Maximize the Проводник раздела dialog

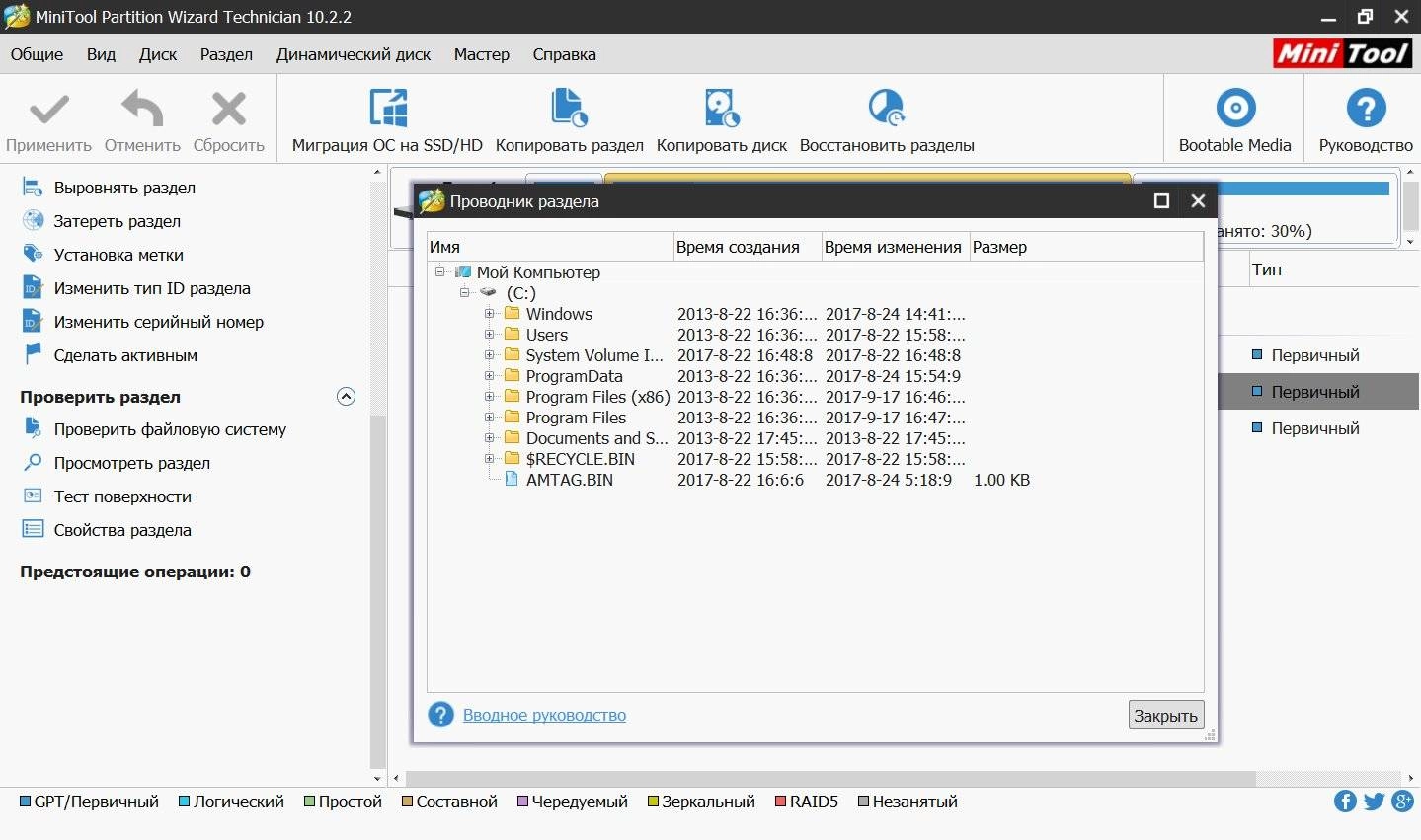1161,201
